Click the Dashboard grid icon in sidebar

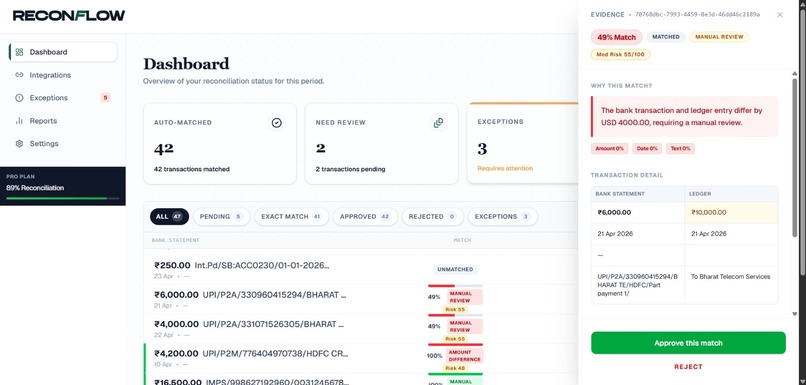(x=20, y=52)
